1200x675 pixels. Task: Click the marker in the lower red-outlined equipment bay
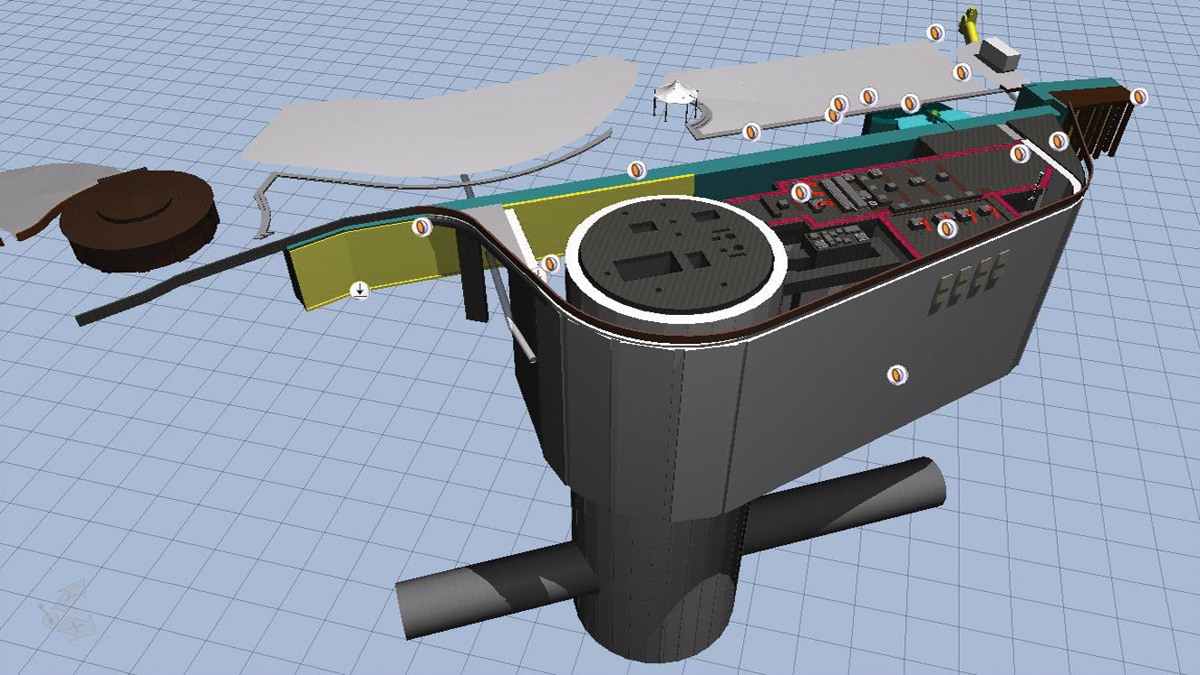click(x=947, y=229)
